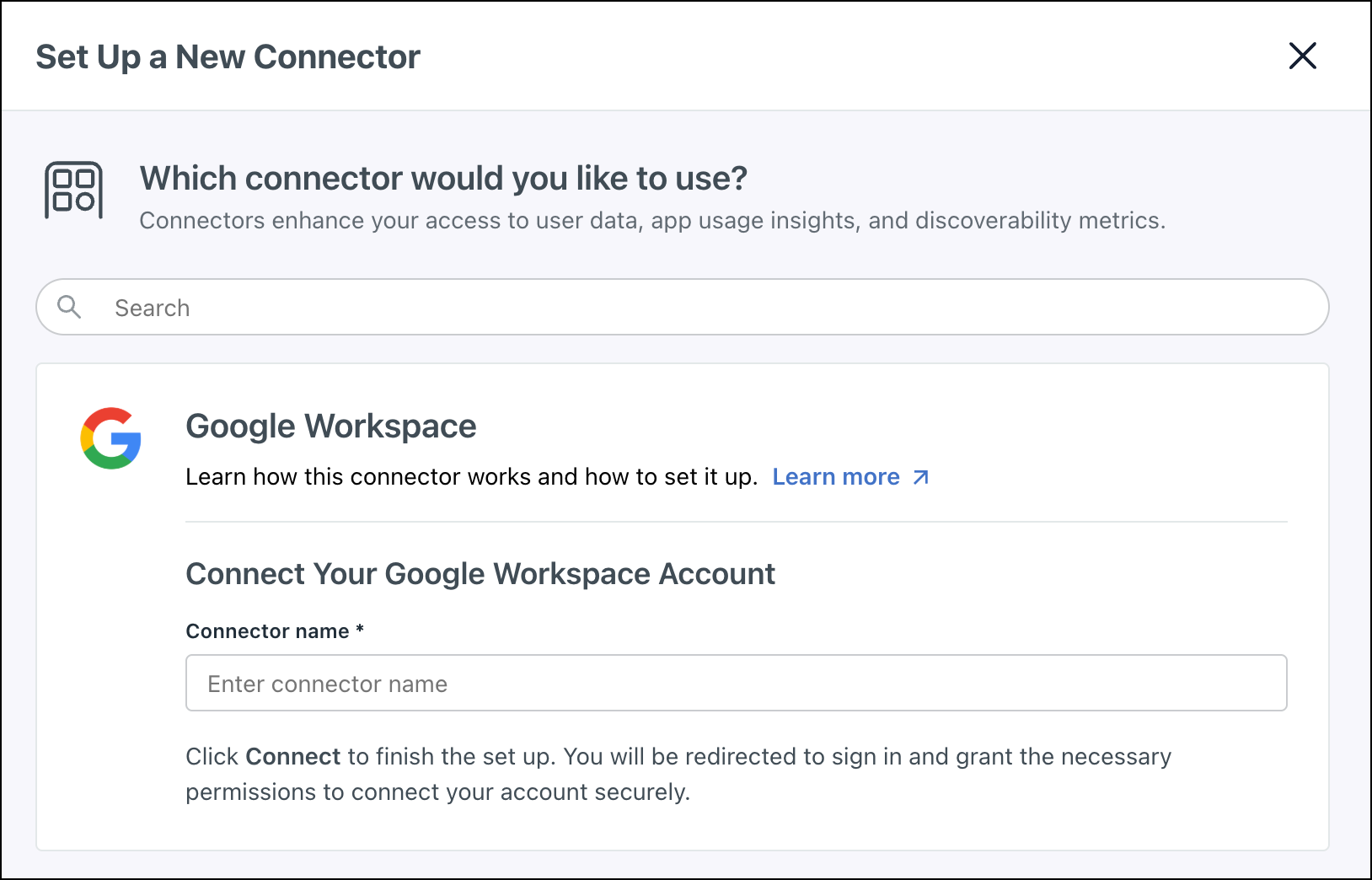Click the permissions to connect securely sentence
1372x880 pixels.
(x=437, y=792)
